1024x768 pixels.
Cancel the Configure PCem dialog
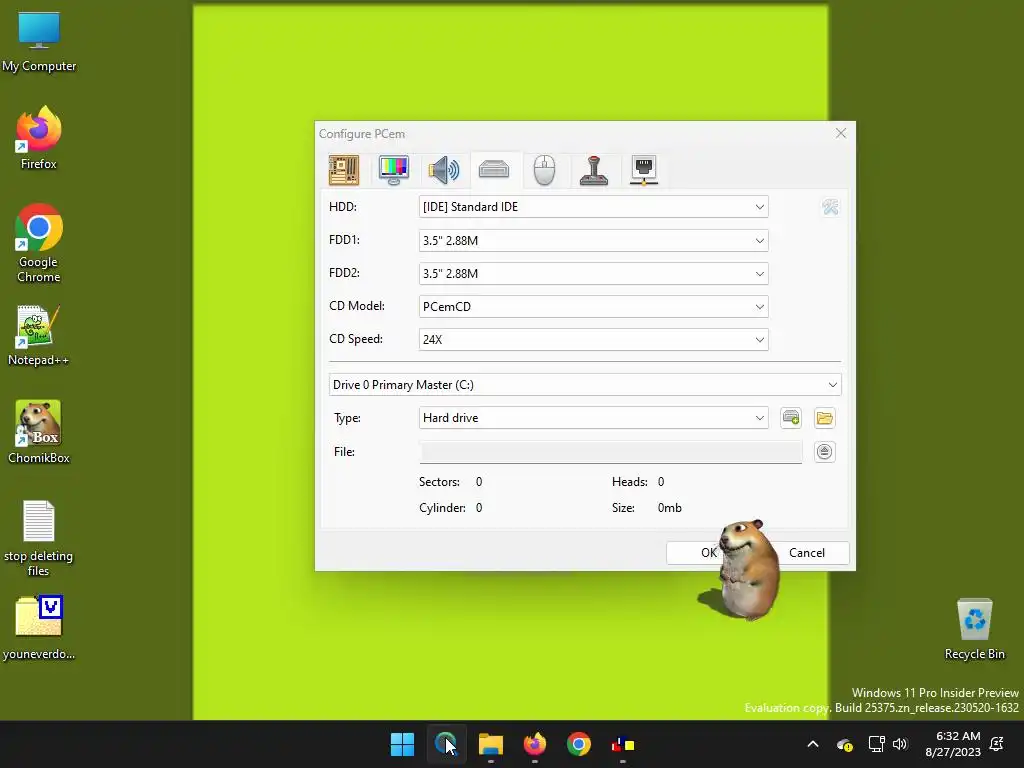coord(807,552)
